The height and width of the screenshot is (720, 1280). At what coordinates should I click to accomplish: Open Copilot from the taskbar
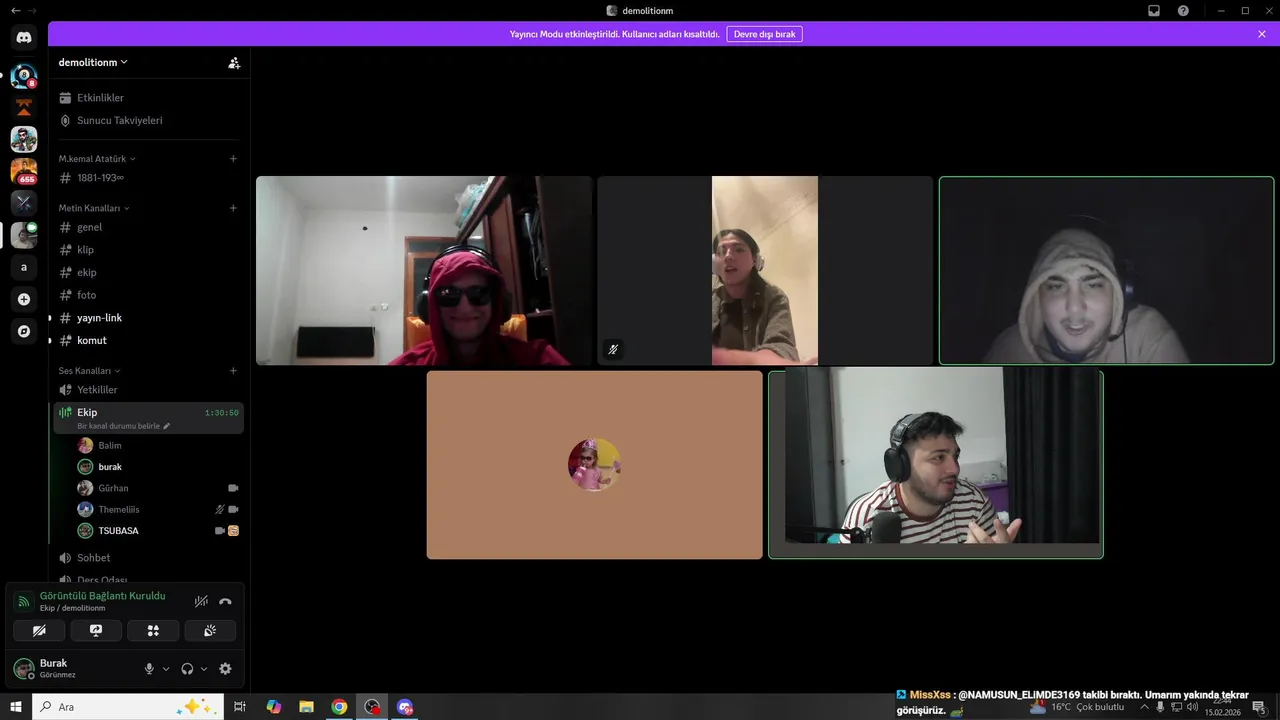pyautogui.click(x=273, y=707)
